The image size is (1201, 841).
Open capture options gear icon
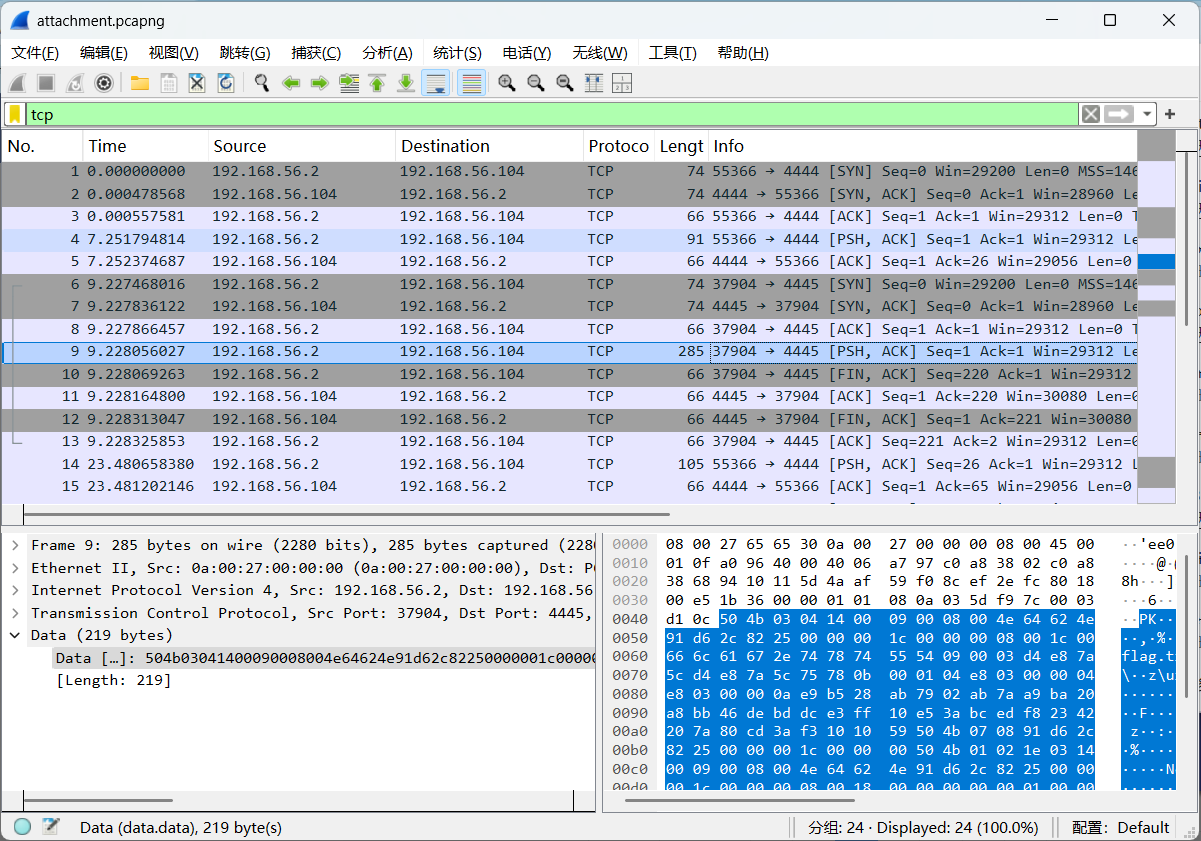104,83
